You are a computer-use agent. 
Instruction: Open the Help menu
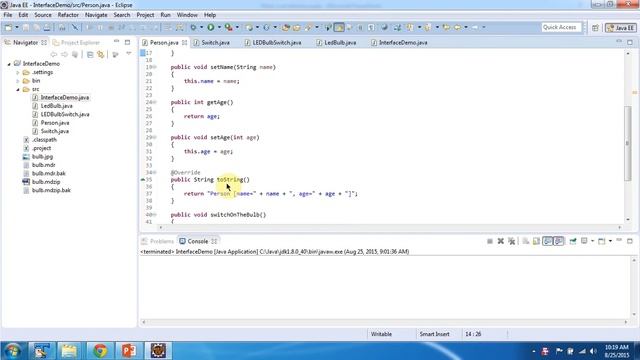210,15
